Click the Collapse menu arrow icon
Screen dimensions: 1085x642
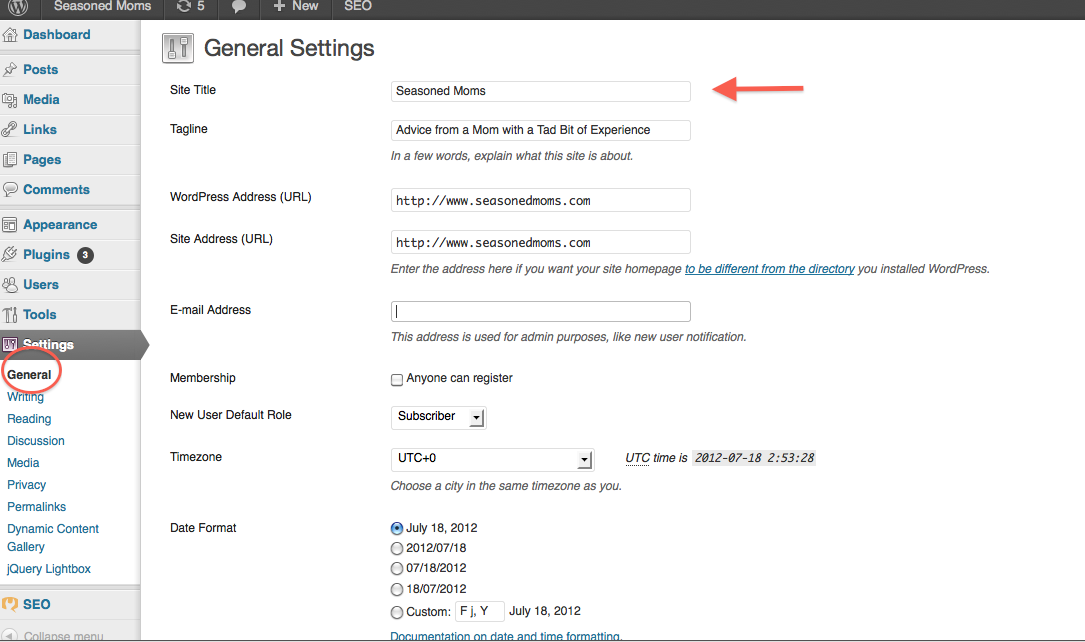[10, 635]
